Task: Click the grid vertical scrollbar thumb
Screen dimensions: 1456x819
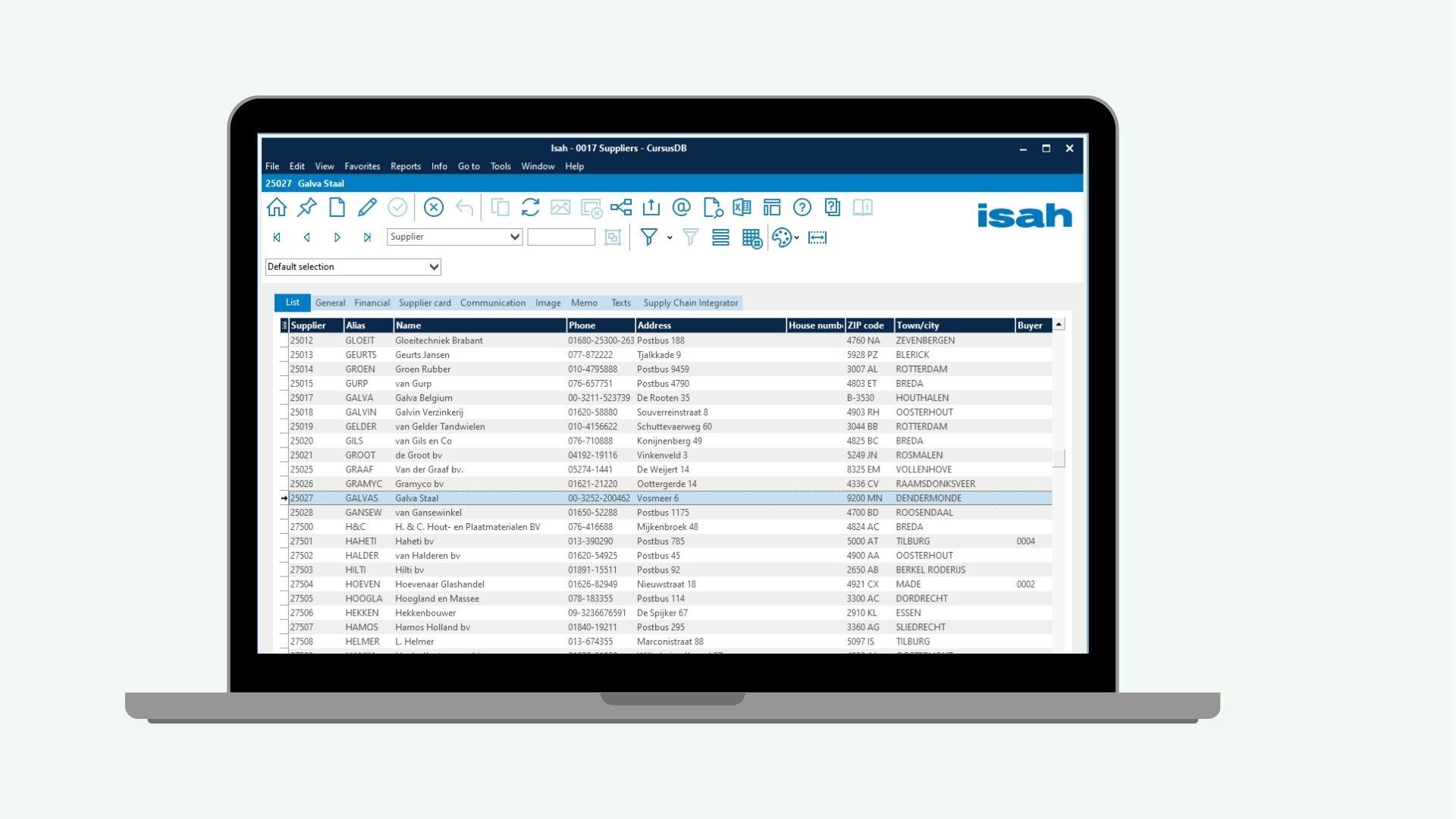Action: click(1059, 458)
